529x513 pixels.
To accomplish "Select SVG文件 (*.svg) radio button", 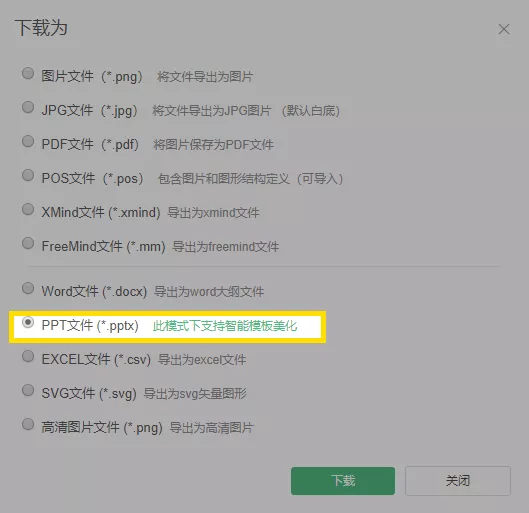I will [x=28, y=390].
